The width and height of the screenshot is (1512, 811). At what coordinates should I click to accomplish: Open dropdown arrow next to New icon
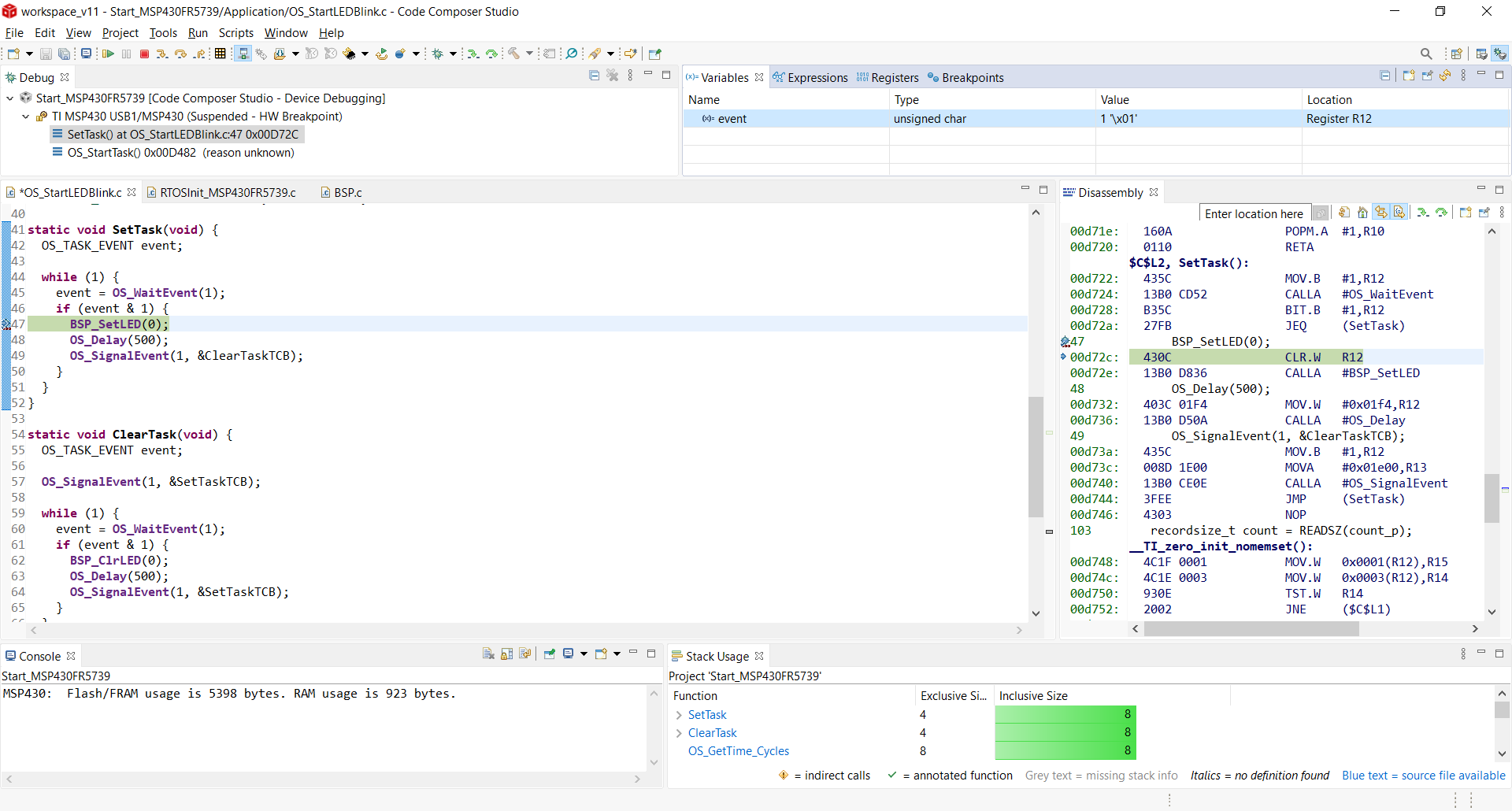29,54
